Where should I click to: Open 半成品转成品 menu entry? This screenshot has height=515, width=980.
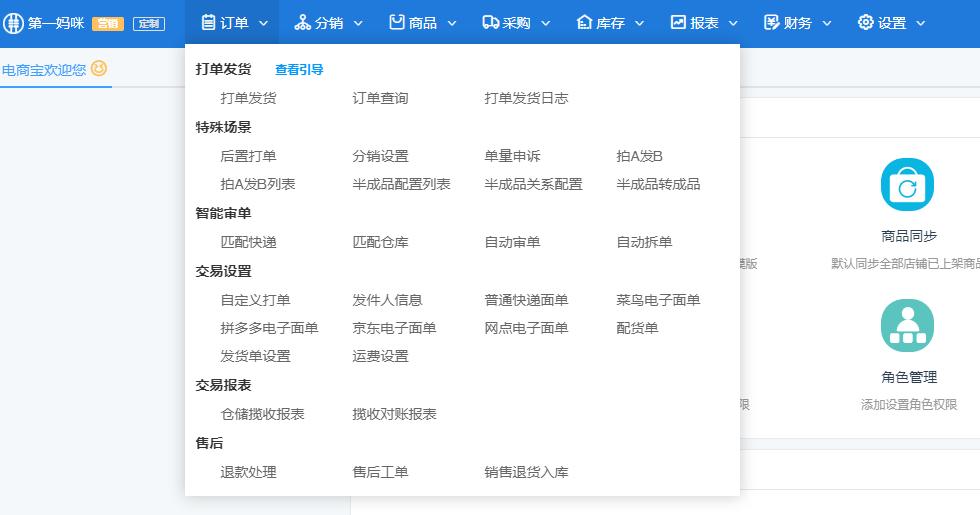click(658, 184)
